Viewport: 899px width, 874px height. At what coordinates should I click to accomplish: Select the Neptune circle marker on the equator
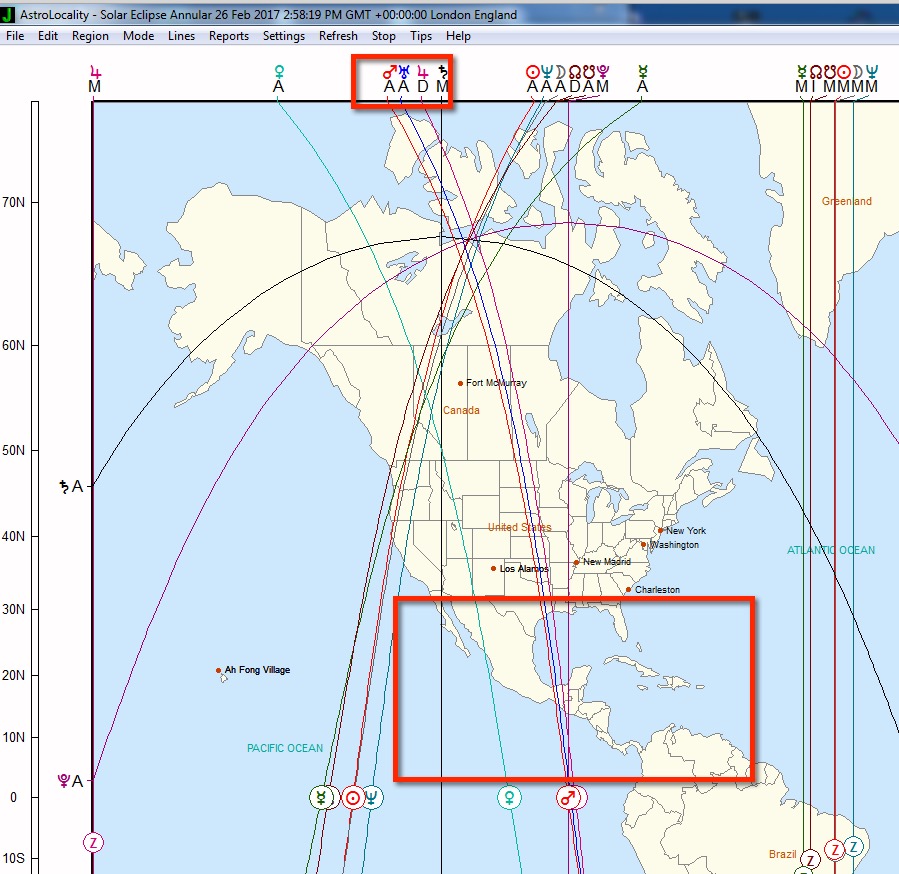point(372,797)
